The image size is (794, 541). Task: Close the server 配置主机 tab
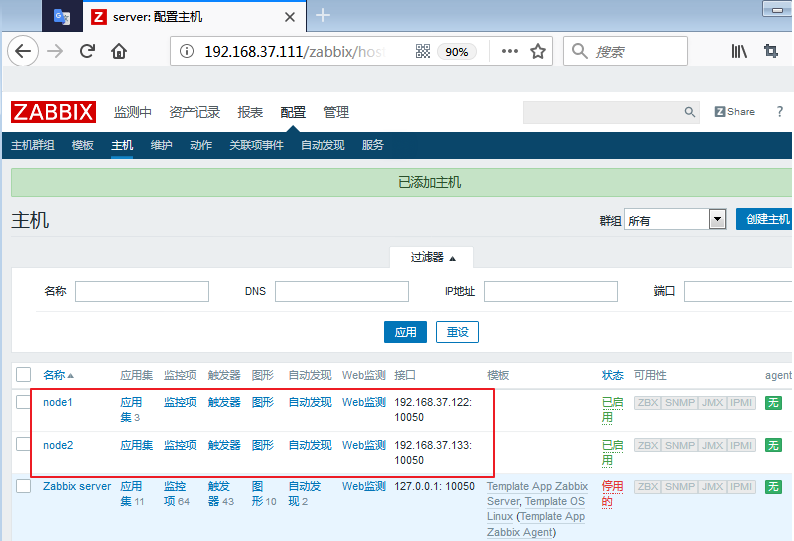(290, 17)
